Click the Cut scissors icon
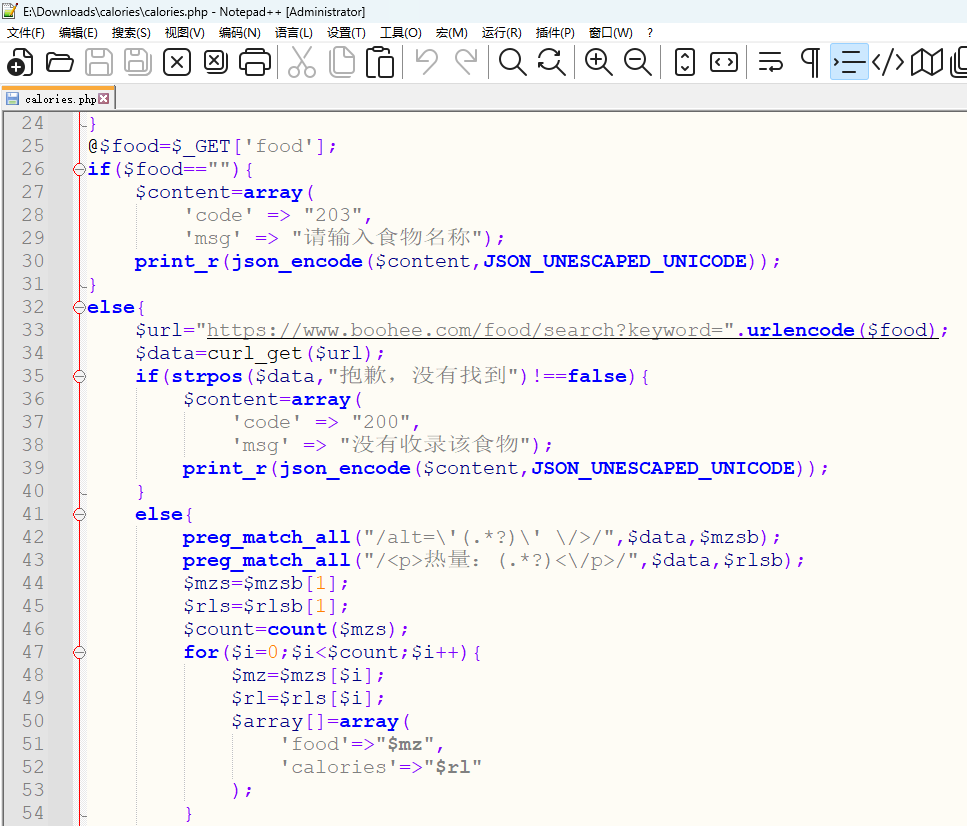Viewport: 967px width, 826px height. [x=301, y=63]
